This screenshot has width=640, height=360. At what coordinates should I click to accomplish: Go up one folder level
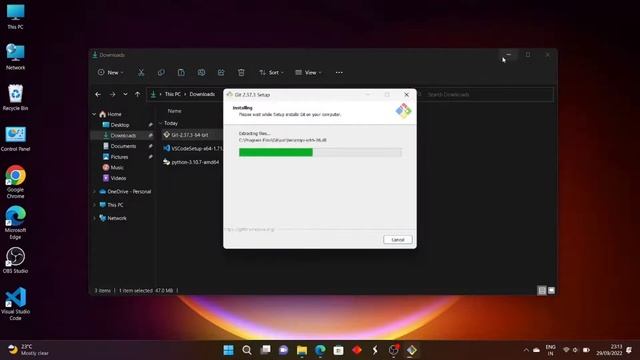pyautogui.click(x=138, y=94)
